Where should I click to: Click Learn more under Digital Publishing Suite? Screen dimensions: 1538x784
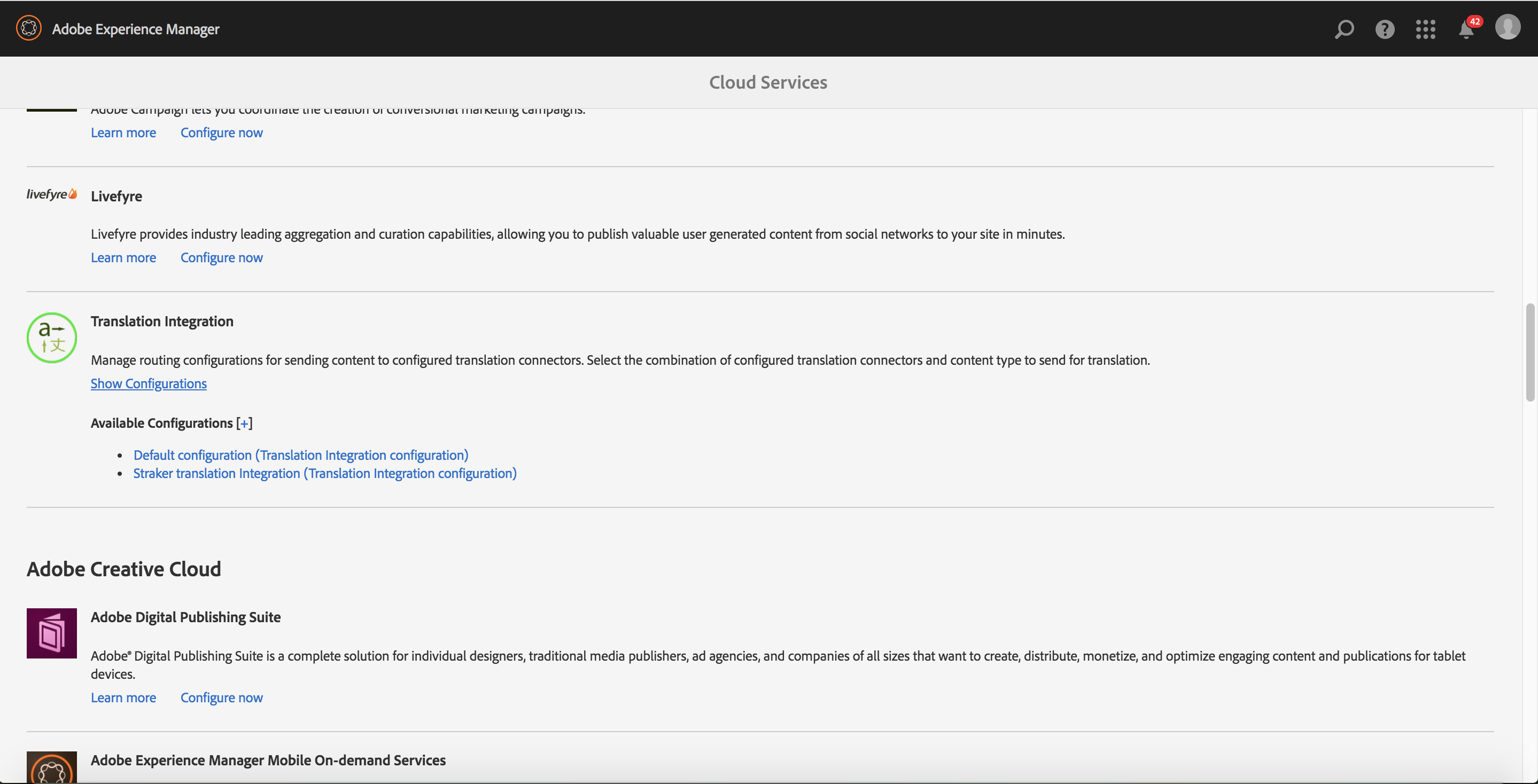123,697
